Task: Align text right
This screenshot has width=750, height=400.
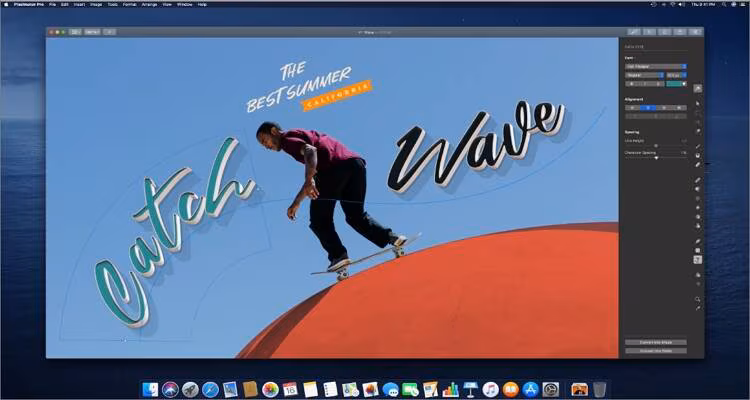Action: tap(664, 108)
